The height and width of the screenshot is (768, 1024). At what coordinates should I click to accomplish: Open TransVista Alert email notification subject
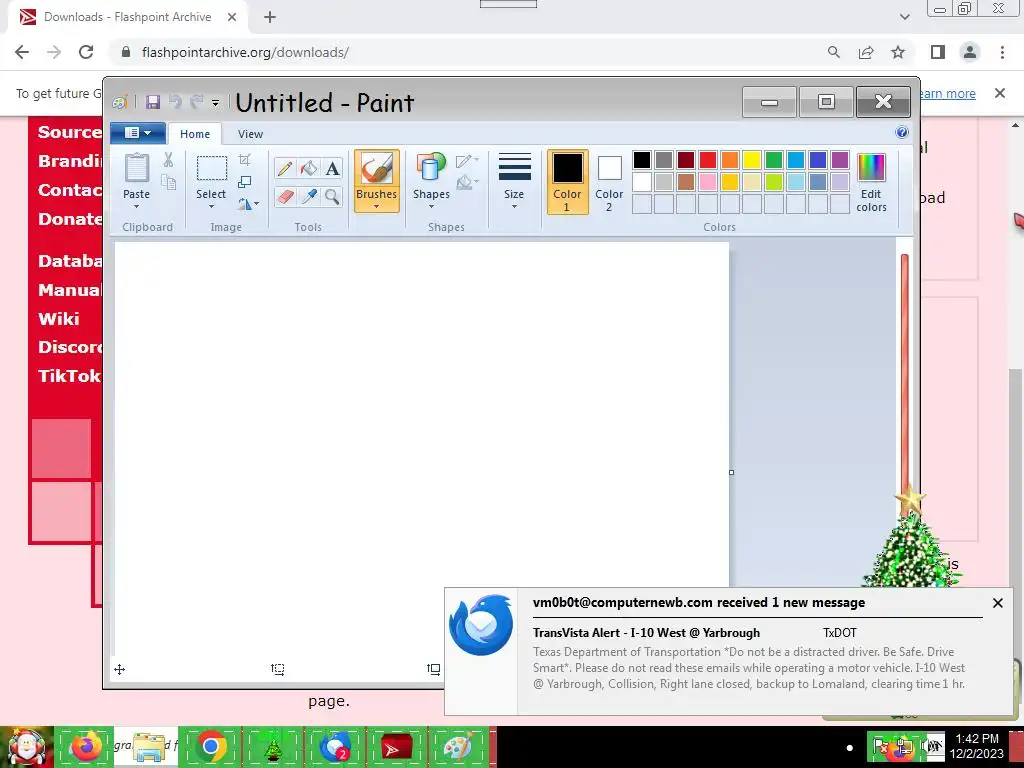[647, 633]
